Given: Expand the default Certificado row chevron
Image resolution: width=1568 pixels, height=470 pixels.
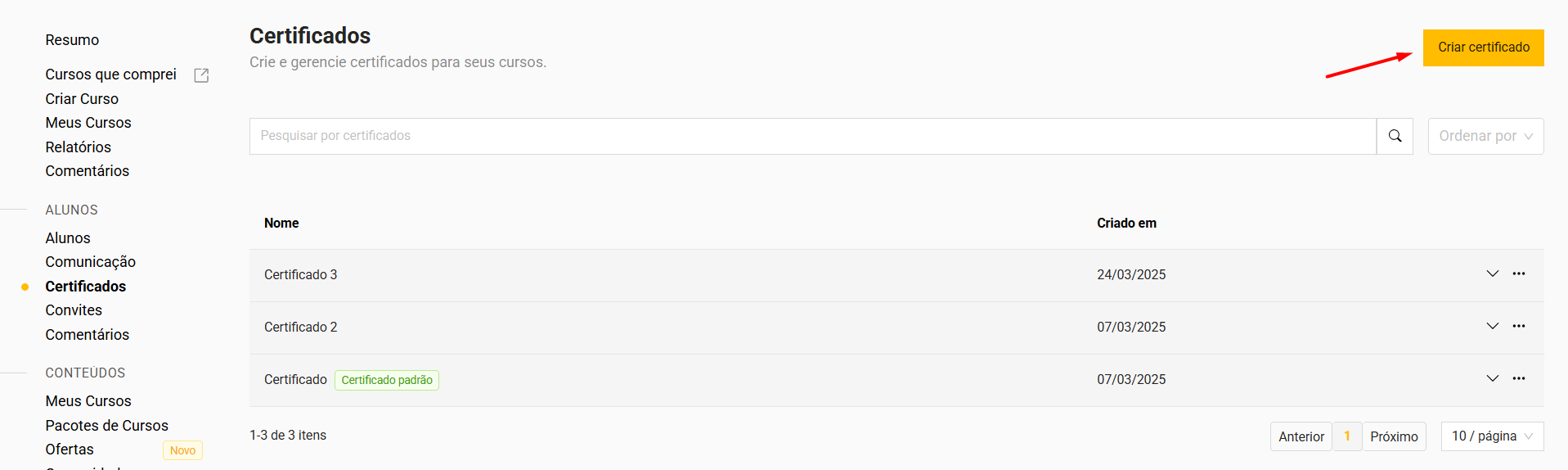Looking at the screenshot, I should click(1492, 378).
